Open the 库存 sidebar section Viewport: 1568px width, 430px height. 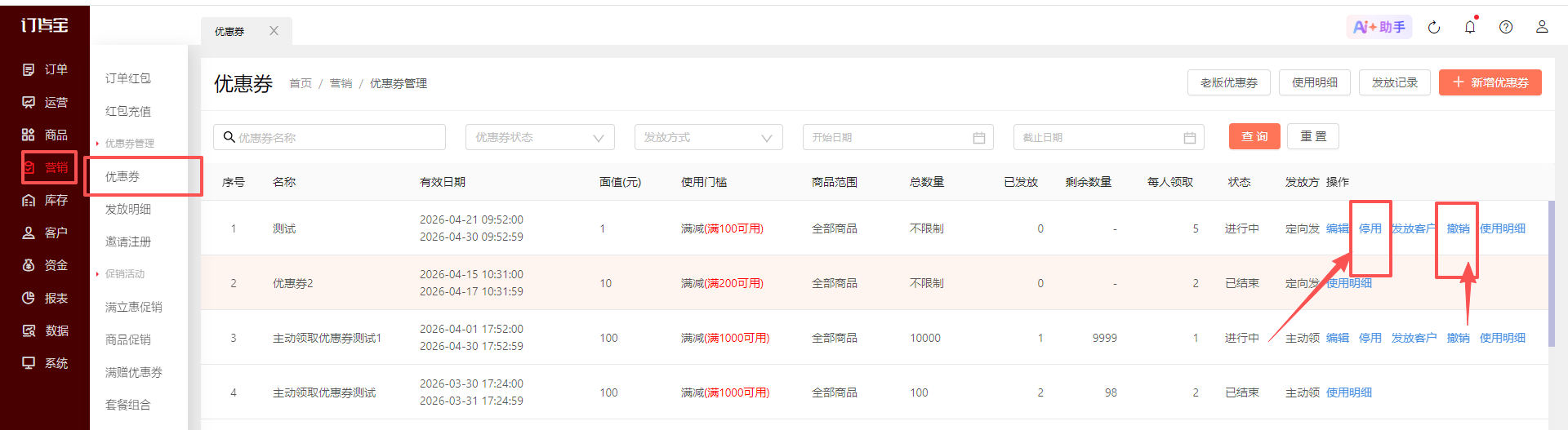pos(45,200)
